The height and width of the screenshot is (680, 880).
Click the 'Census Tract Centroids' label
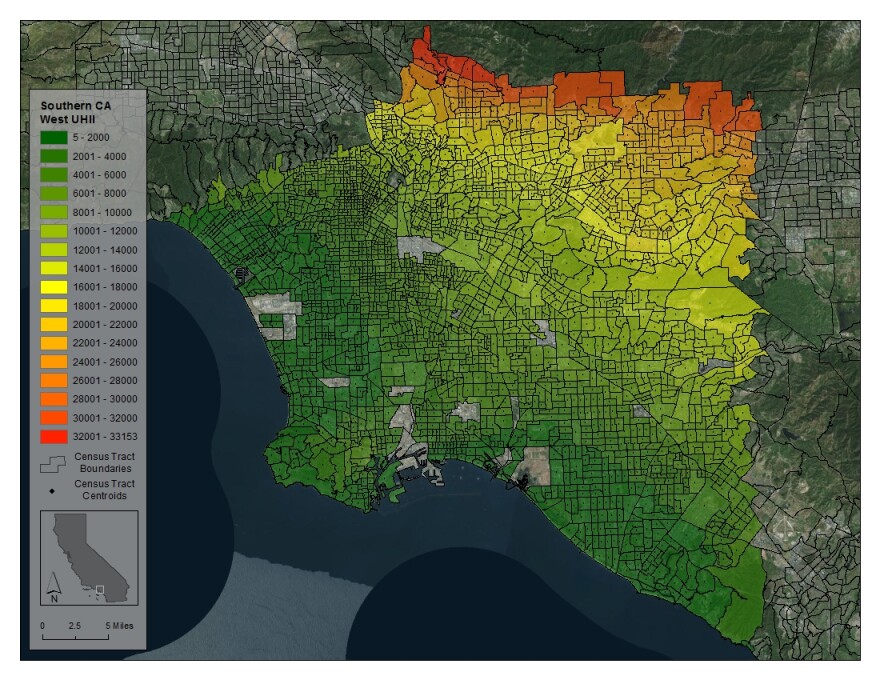point(104,490)
